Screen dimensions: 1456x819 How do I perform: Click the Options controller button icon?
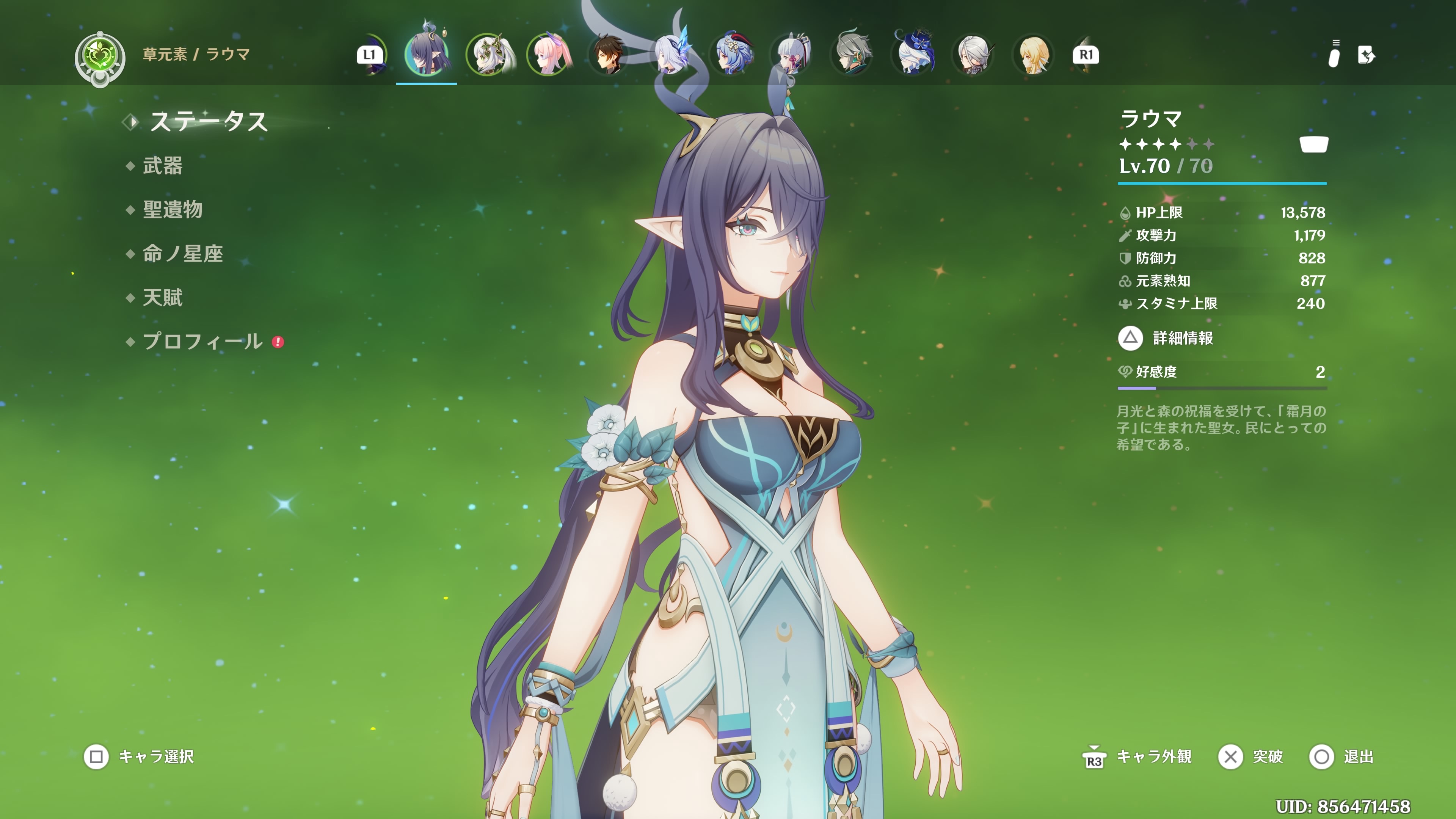pyautogui.click(x=1334, y=54)
